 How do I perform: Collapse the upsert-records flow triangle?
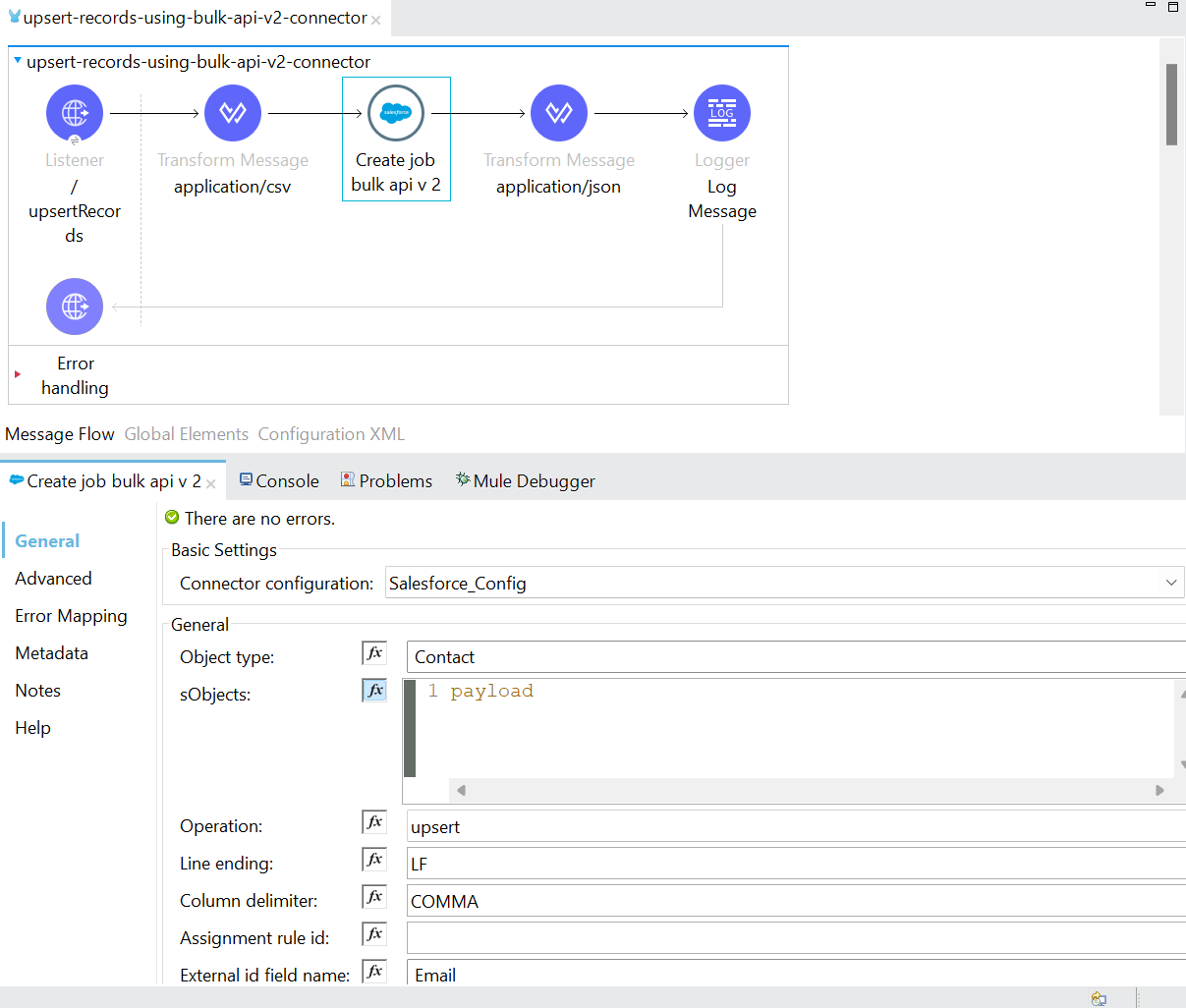point(18,61)
